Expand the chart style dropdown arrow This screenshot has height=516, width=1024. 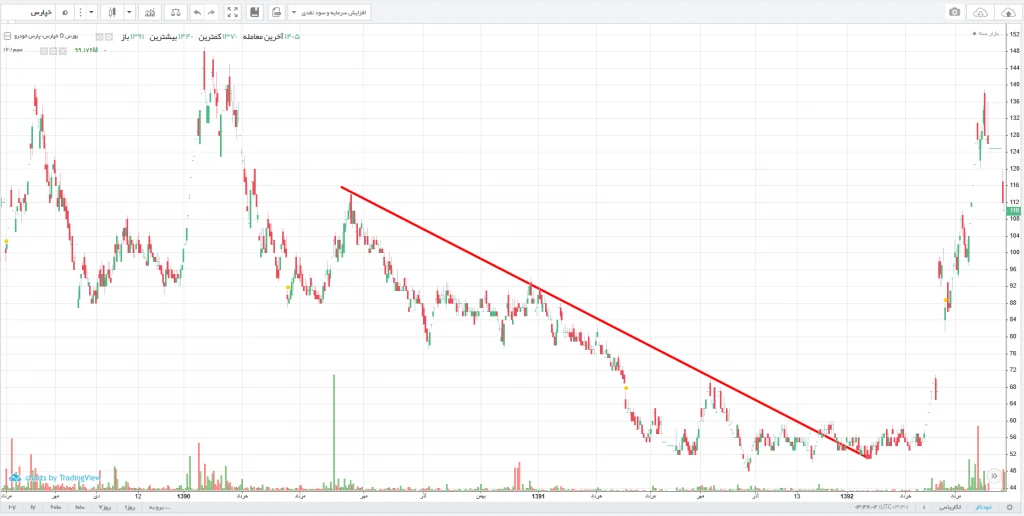[x=129, y=12]
